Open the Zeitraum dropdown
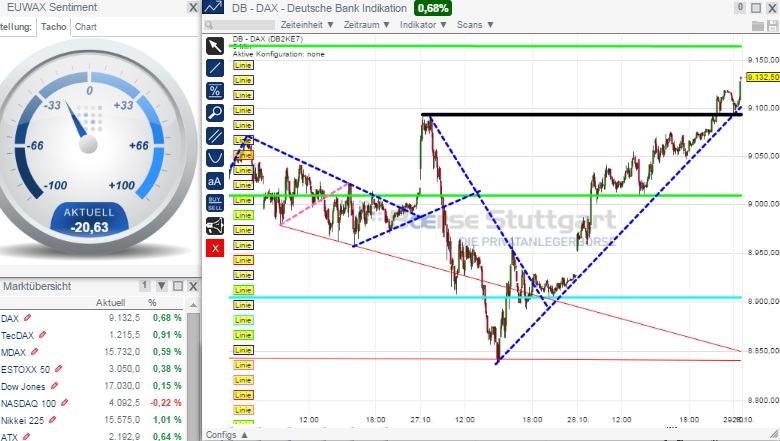Screen dimensions: 780x441 pos(367,25)
